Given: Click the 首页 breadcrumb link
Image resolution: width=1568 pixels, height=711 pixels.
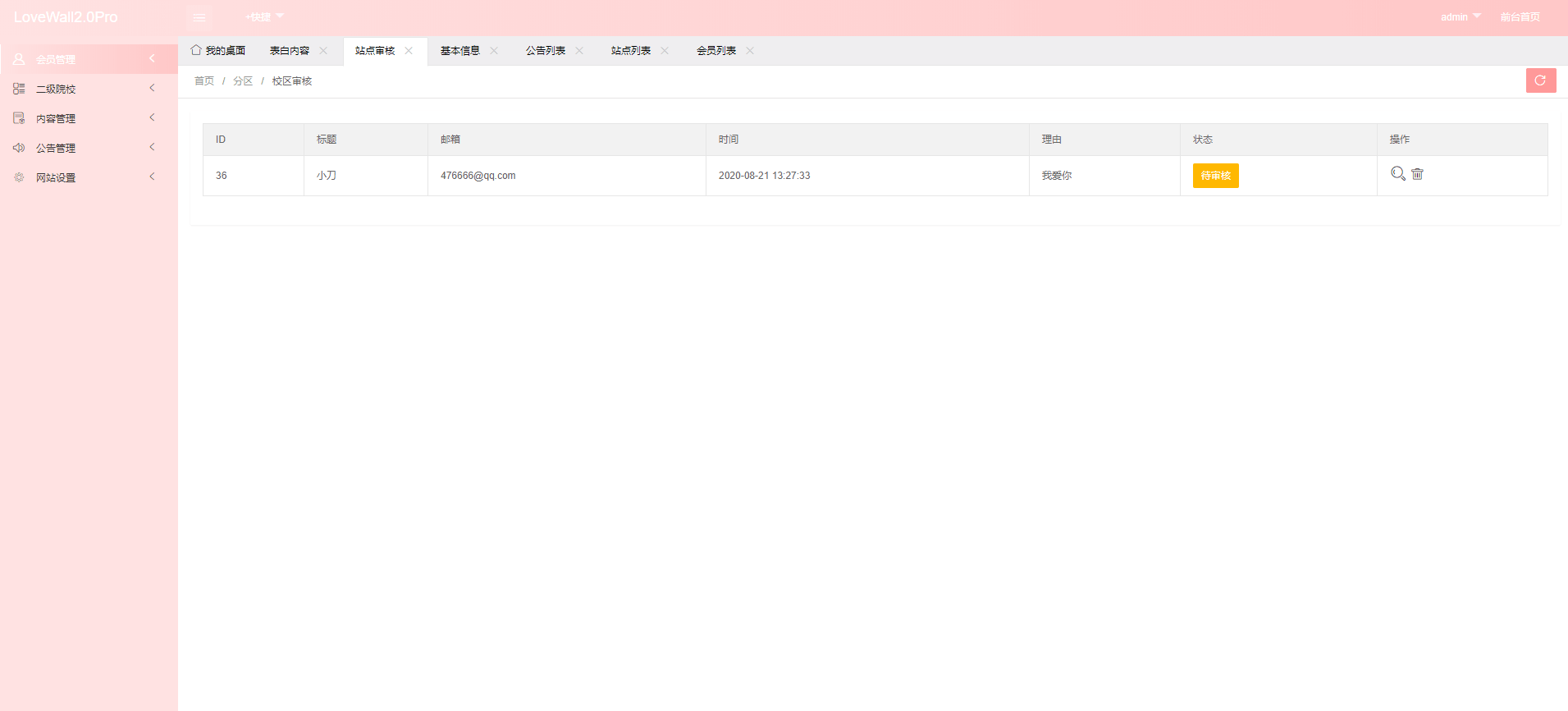Looking at the screenshot, I should point(204,81).
